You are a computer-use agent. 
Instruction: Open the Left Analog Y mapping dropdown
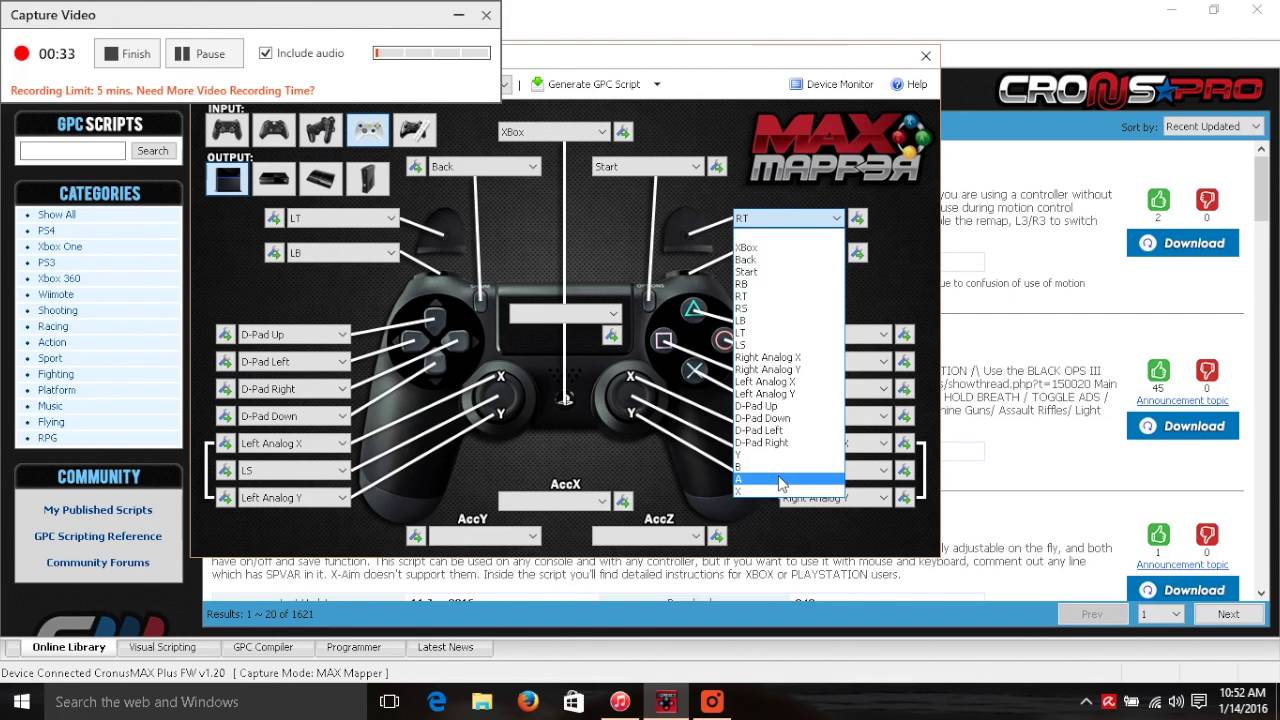(293, 497)
